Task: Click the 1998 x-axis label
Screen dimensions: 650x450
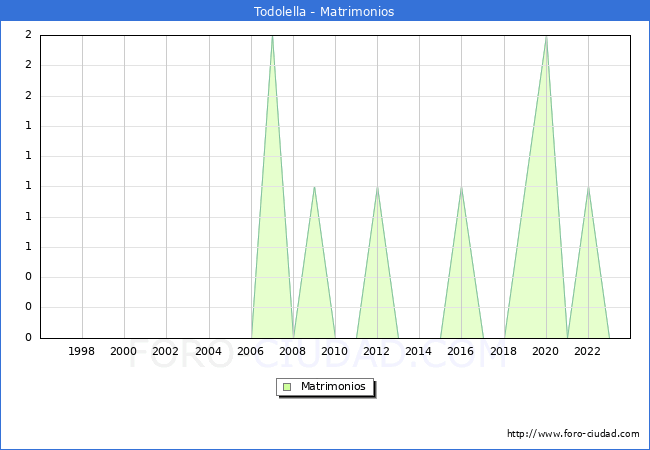Action: click(x=82, y=351)
